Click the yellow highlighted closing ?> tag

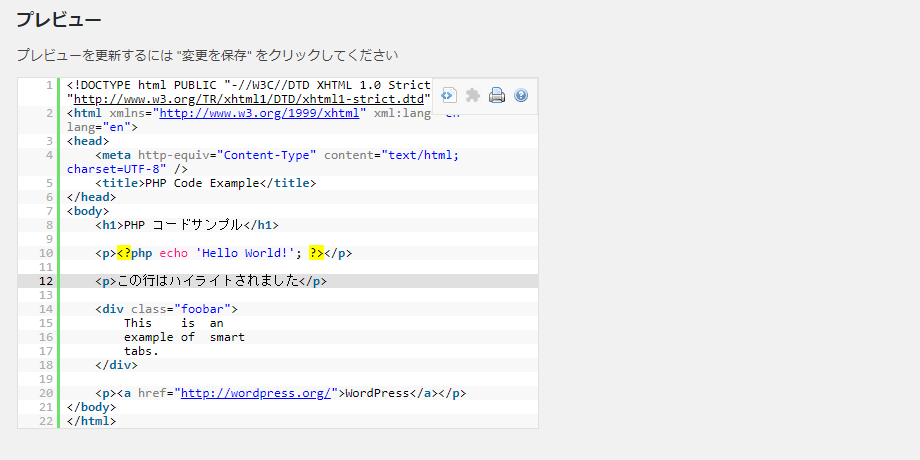click(316, 253)
